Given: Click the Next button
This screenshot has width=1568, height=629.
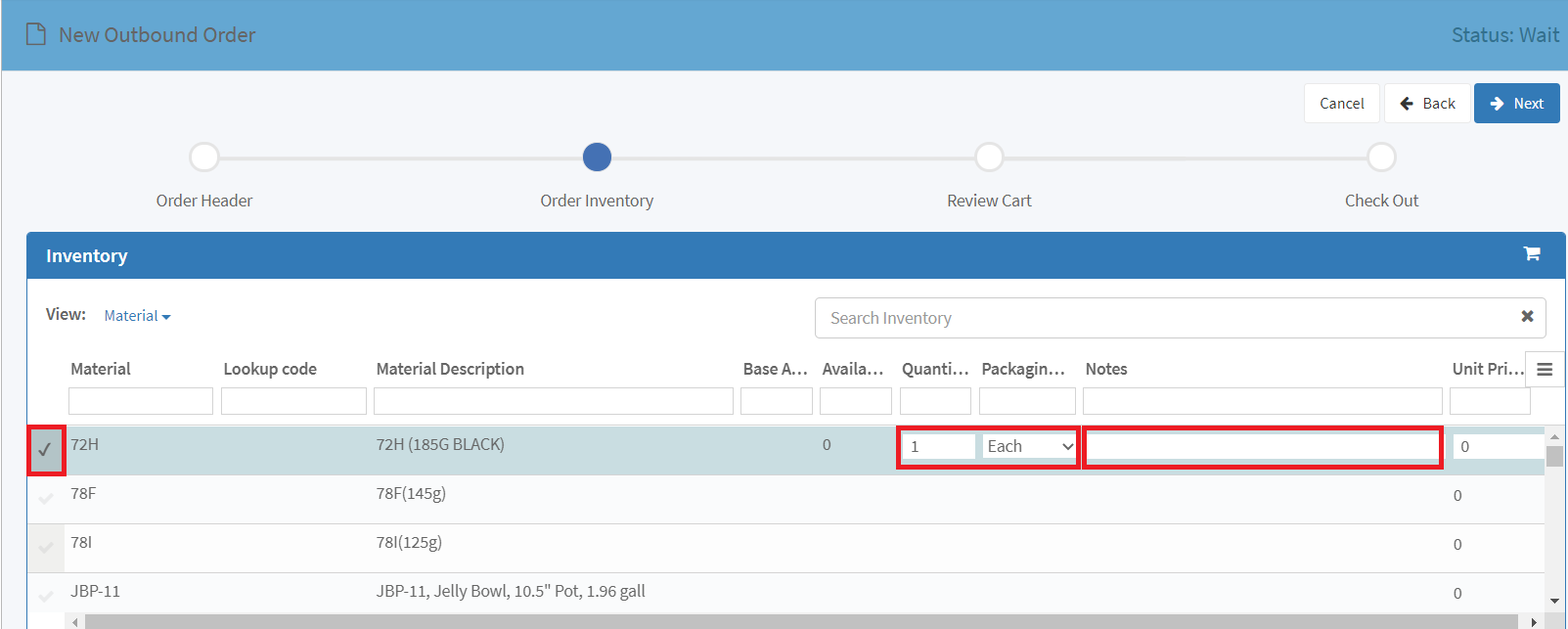Looking at the screenshot, I should point(1516,103).
